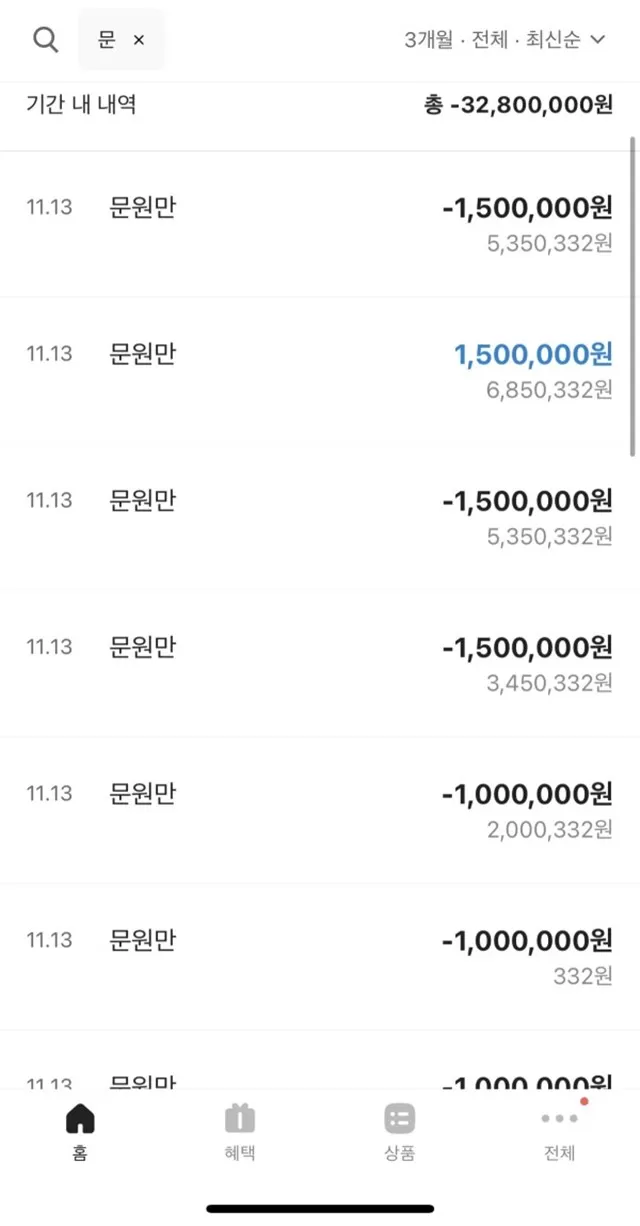Tap the home indicator bar at bottom
The width and height of the screenshot is (640, 1226).
(320, 1208)
